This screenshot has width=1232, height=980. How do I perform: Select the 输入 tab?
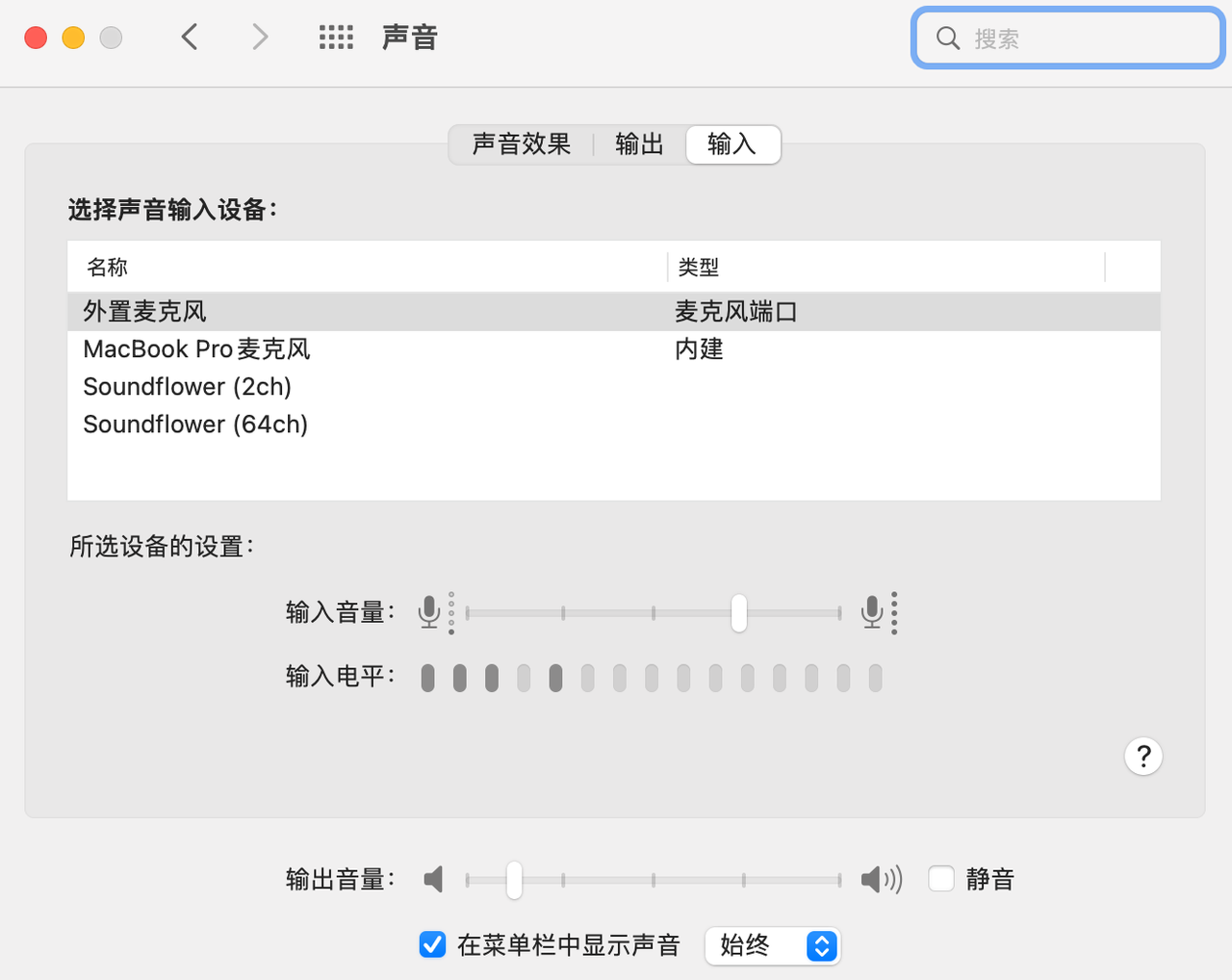732,144
